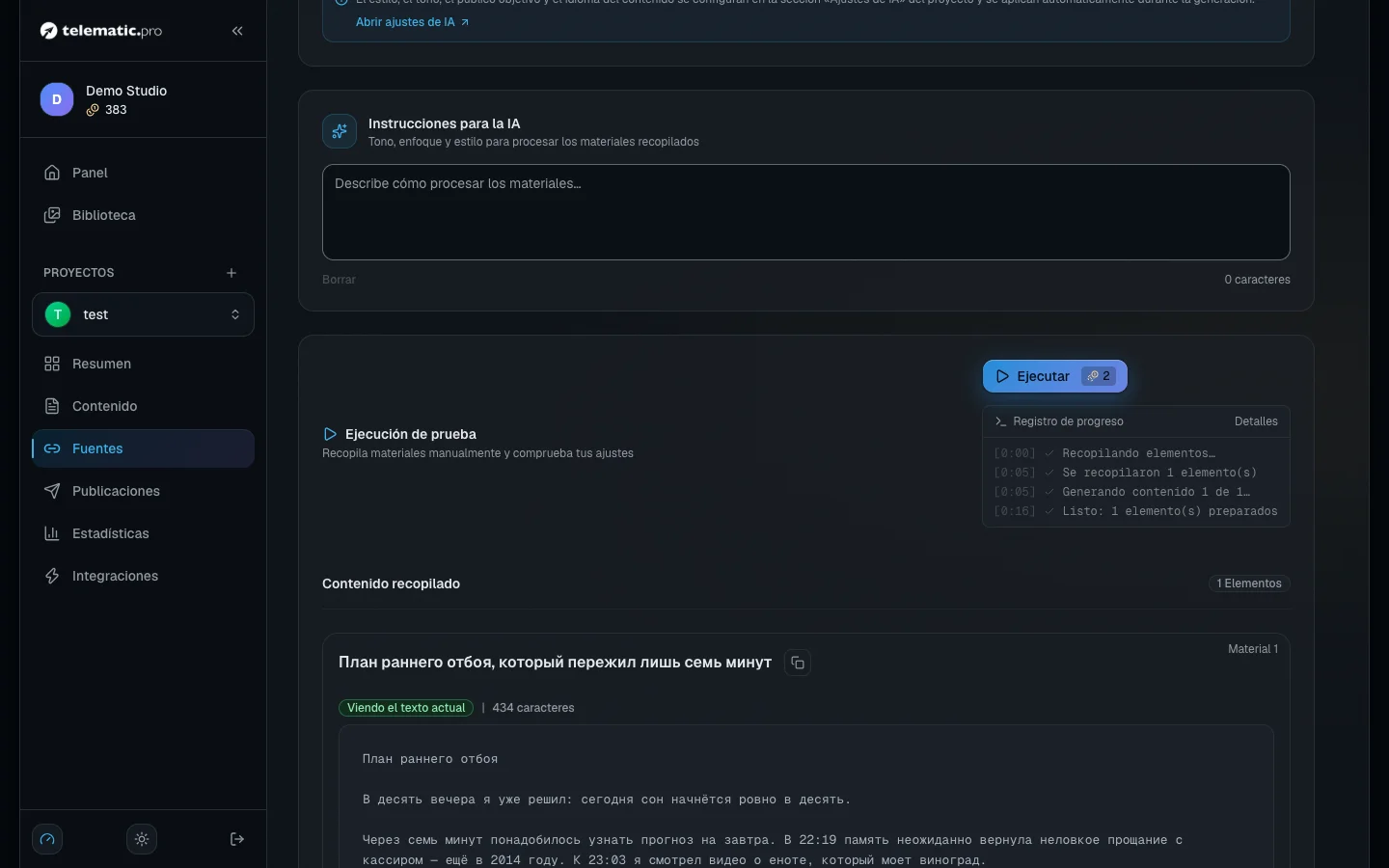This screenshot has height=868, width=1389.
Task: Click the gauge icon in sidebar footer
Action: [x=47, y=839]
